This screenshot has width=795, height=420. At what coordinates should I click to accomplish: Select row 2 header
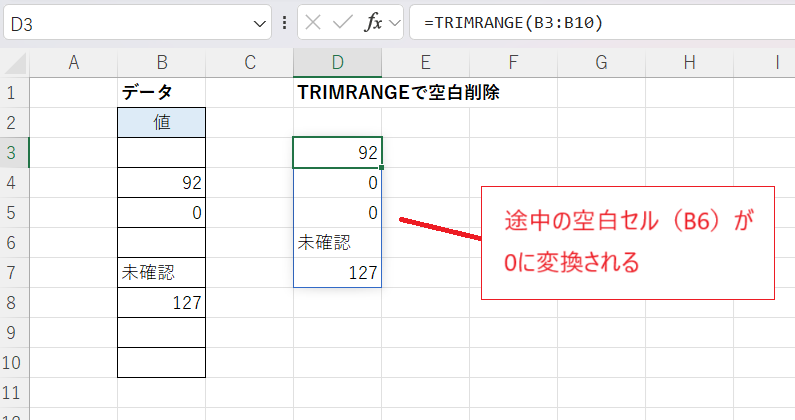14,123
